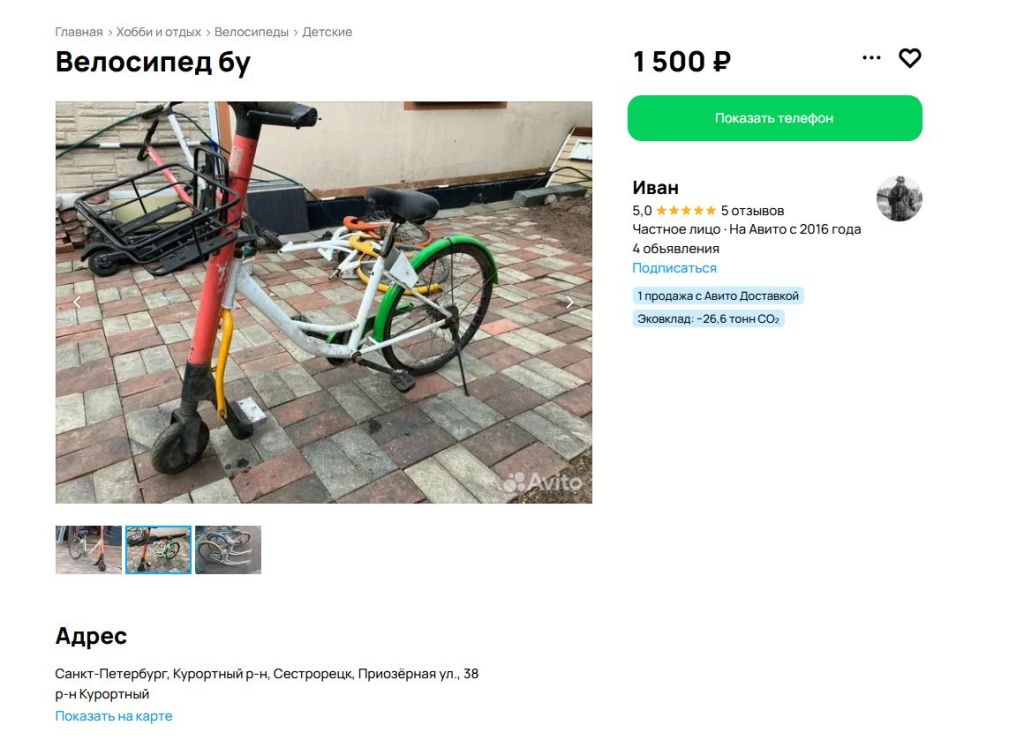1024x740 pixels.
Task: Subscribe to seller via Подписаться link
Action: coord(674,268)
